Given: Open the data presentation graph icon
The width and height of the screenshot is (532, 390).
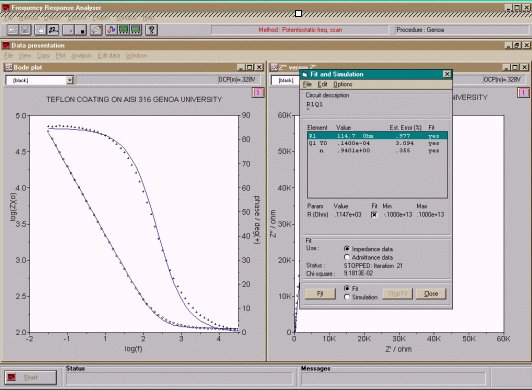Looking at the screenshot, I should pyautogui.click(x=111, y=30).
